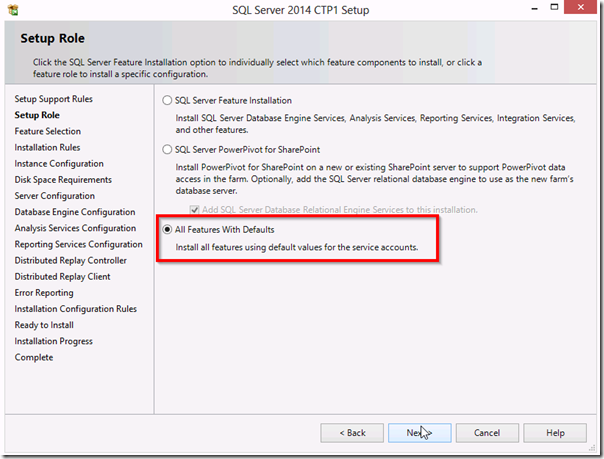Select SQL Server PowerPivot for SharePoint option
Viewport: 604px width, 459px height.
pyautogui.click(x=167, y=149)
